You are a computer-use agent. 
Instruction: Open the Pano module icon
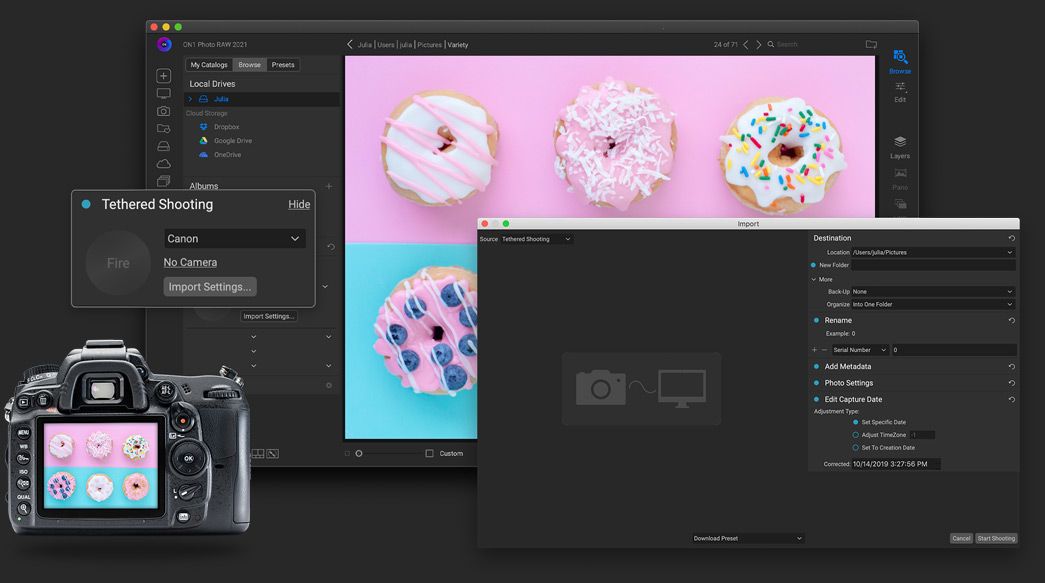coord(900,173)
